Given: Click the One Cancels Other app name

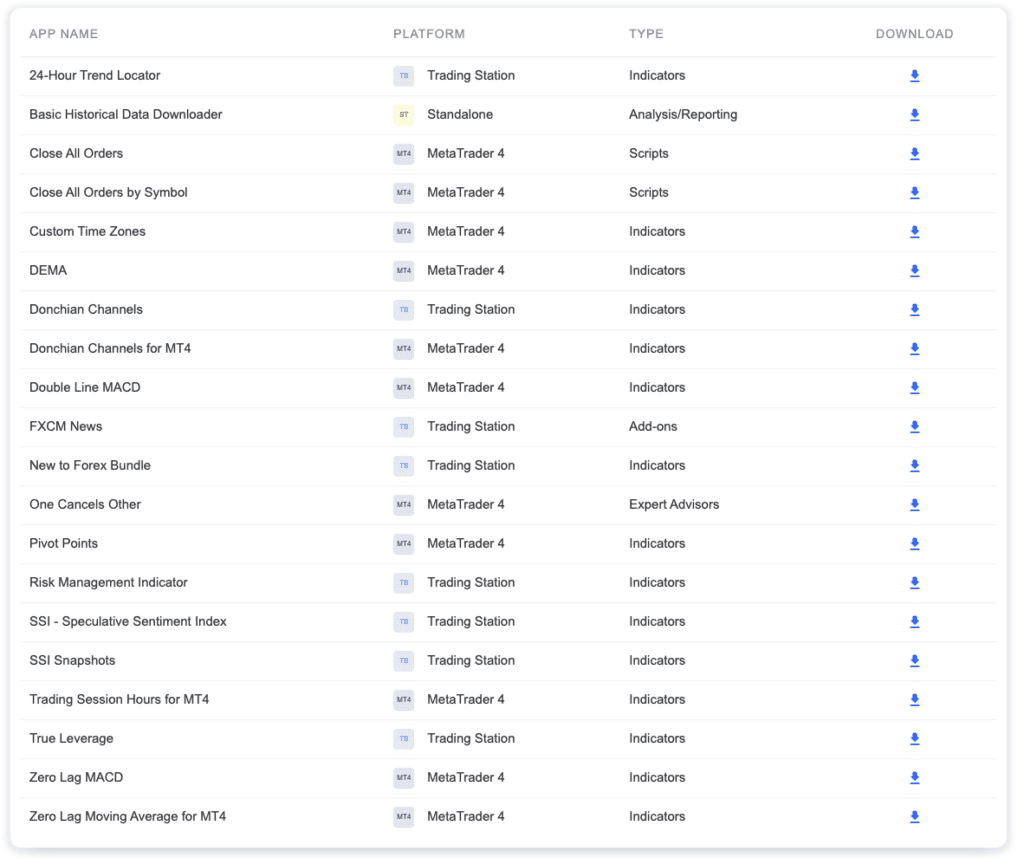Looking at the screenshot, I should [x=85, y=505].
